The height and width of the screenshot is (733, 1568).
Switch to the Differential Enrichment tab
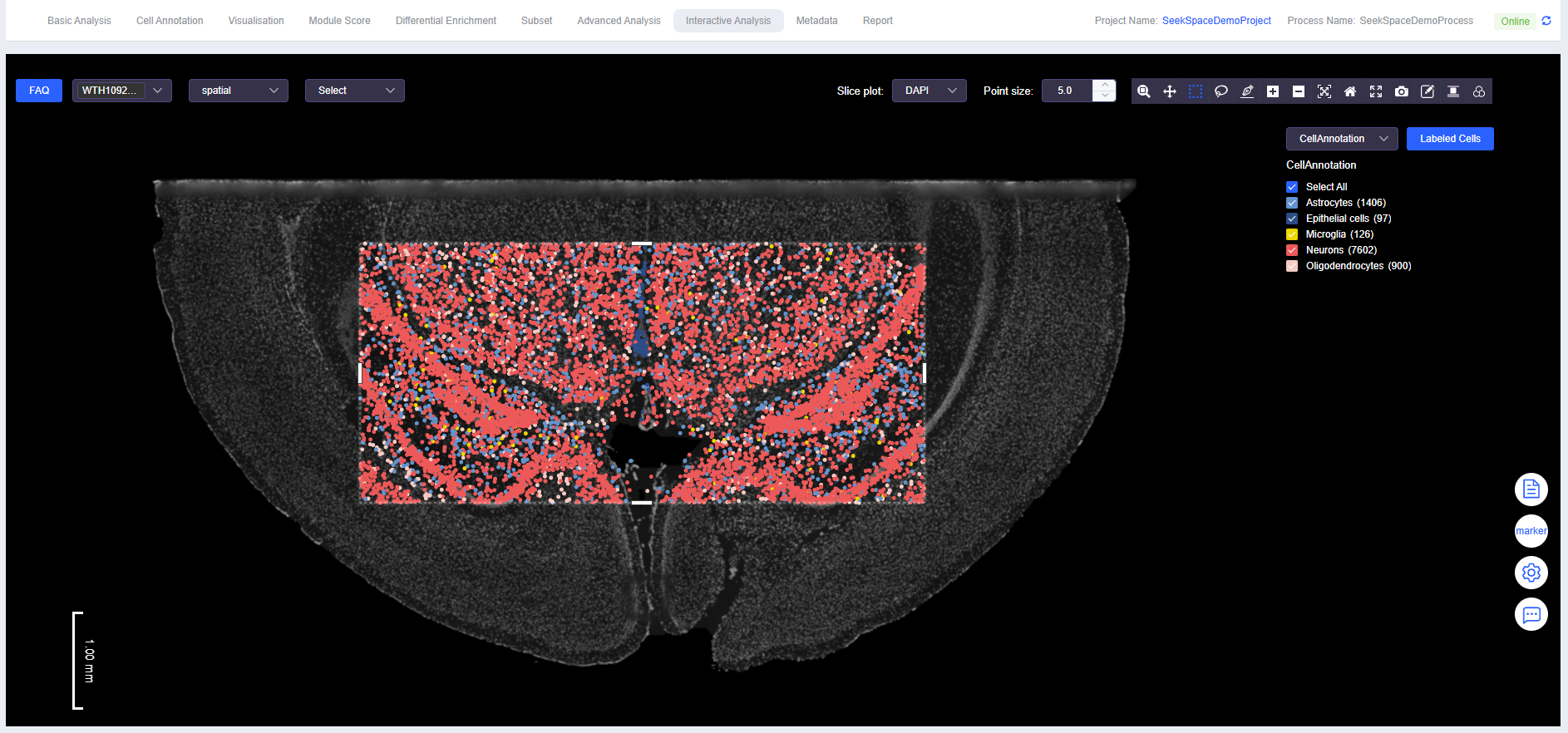446,21
